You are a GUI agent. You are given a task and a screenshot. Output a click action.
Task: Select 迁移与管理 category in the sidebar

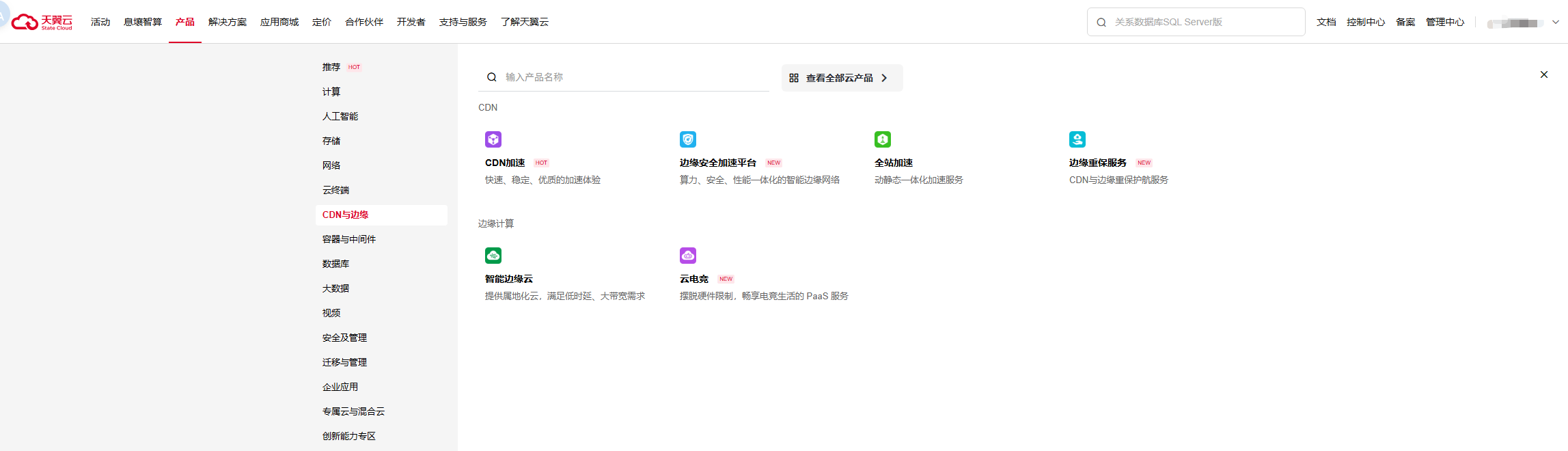(344, 362)
